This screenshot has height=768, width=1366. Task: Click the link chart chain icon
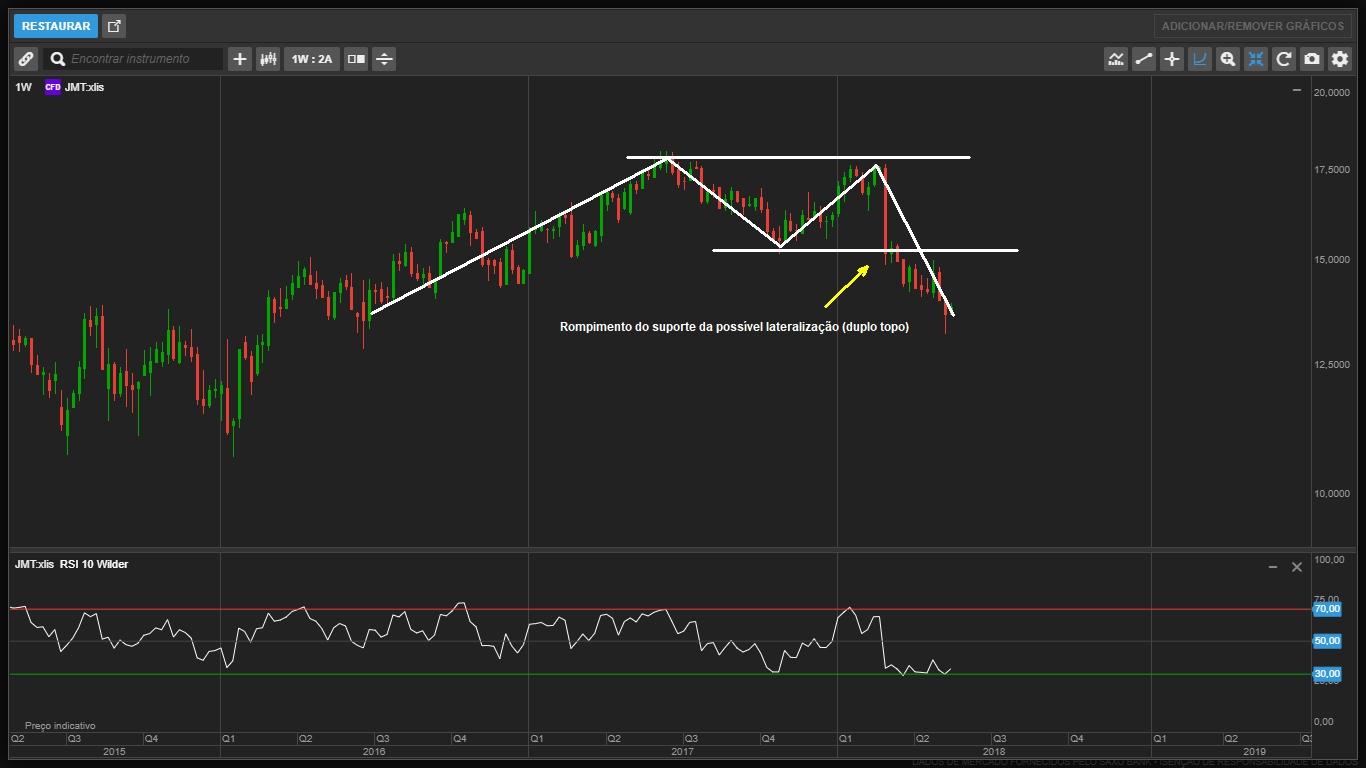(x=26, y=59)
